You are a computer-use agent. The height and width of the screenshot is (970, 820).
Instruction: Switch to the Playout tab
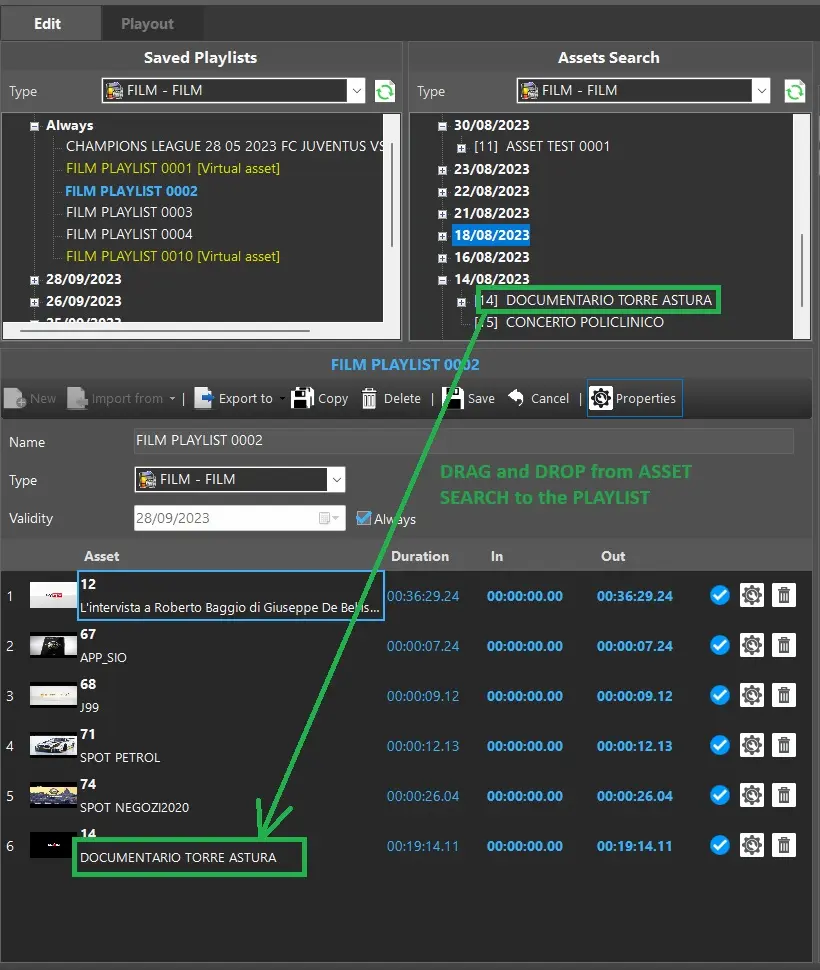tap(147, 24)
